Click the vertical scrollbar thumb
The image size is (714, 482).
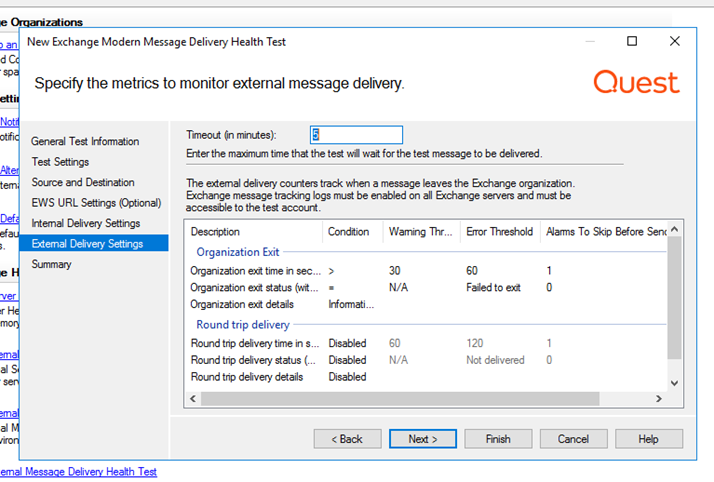pyautogui.click(x=674, y=298)
